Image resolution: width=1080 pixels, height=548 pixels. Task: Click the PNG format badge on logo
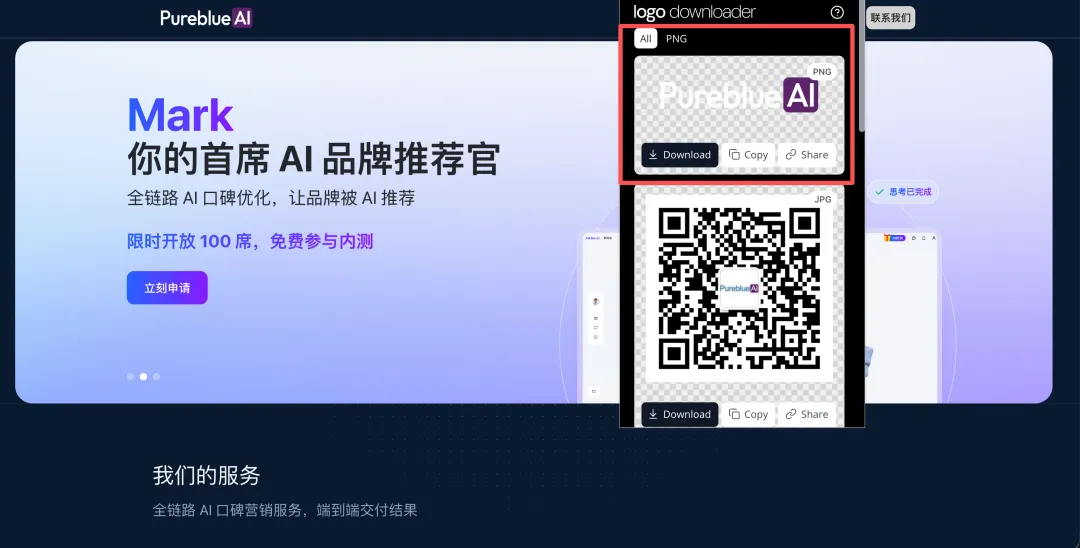[x=822, y=72]
